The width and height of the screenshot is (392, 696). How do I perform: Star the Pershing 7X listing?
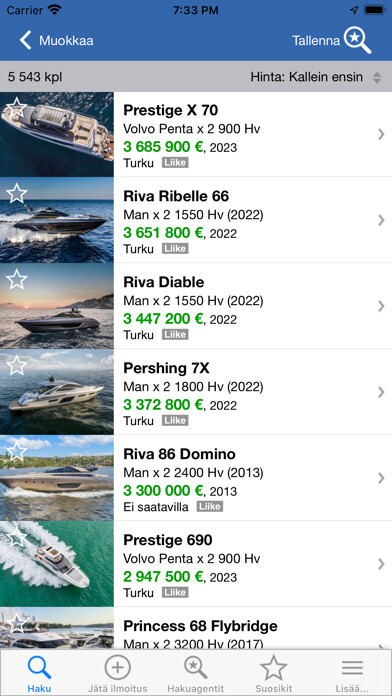click(17, 365)
